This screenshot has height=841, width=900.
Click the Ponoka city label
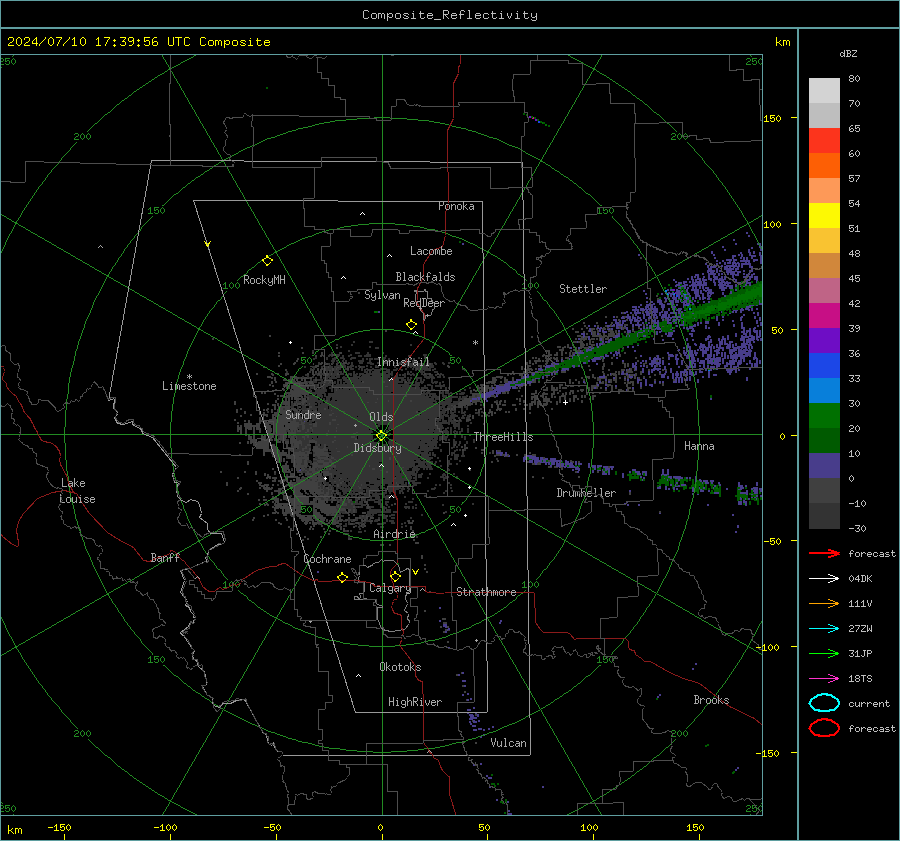(x=456, y=206)
